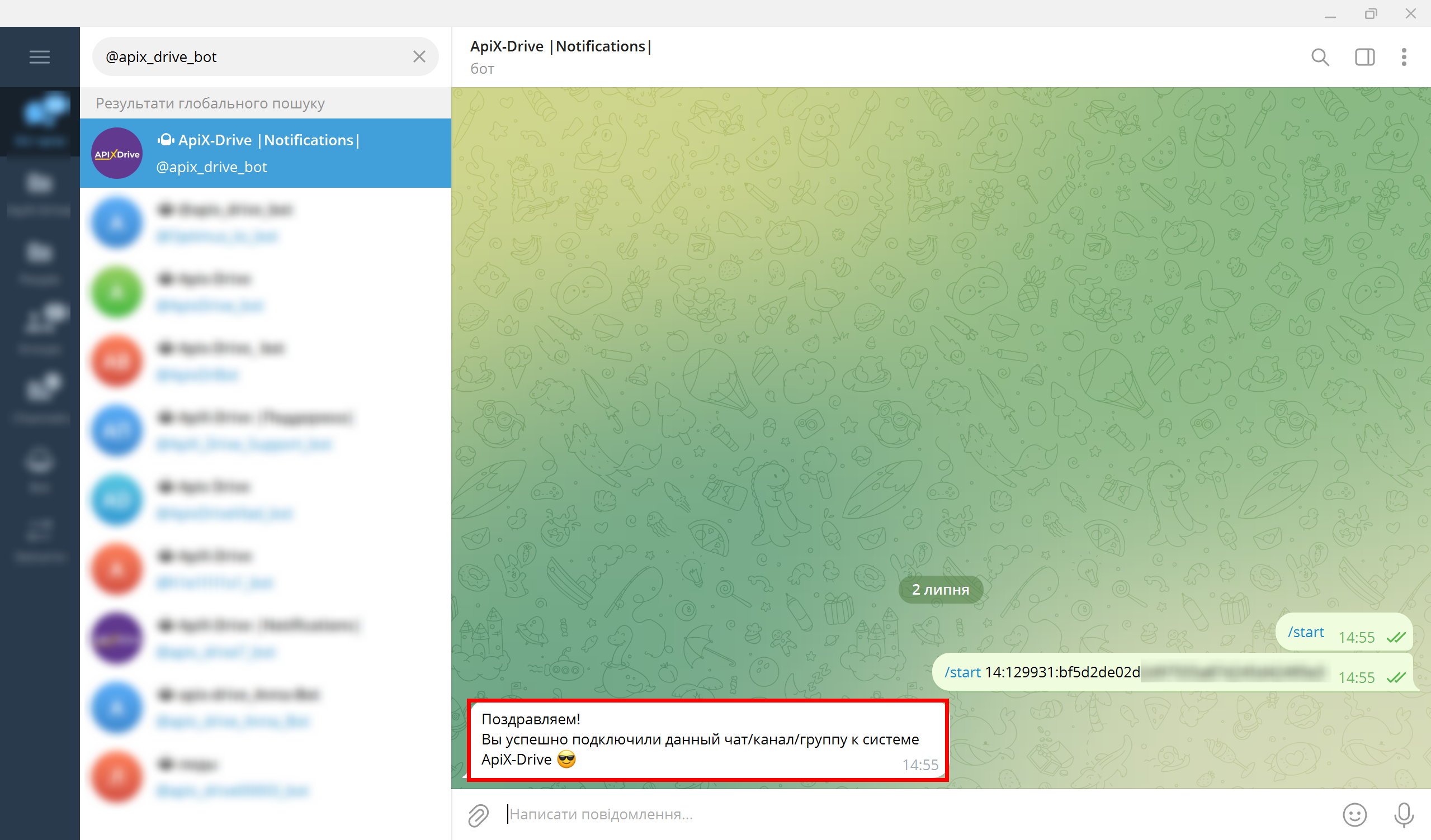This screenshot has width=1431, height=840.
Task: Select ApiX-Drive |Notifications| search result
Action: tap(266, 153)
